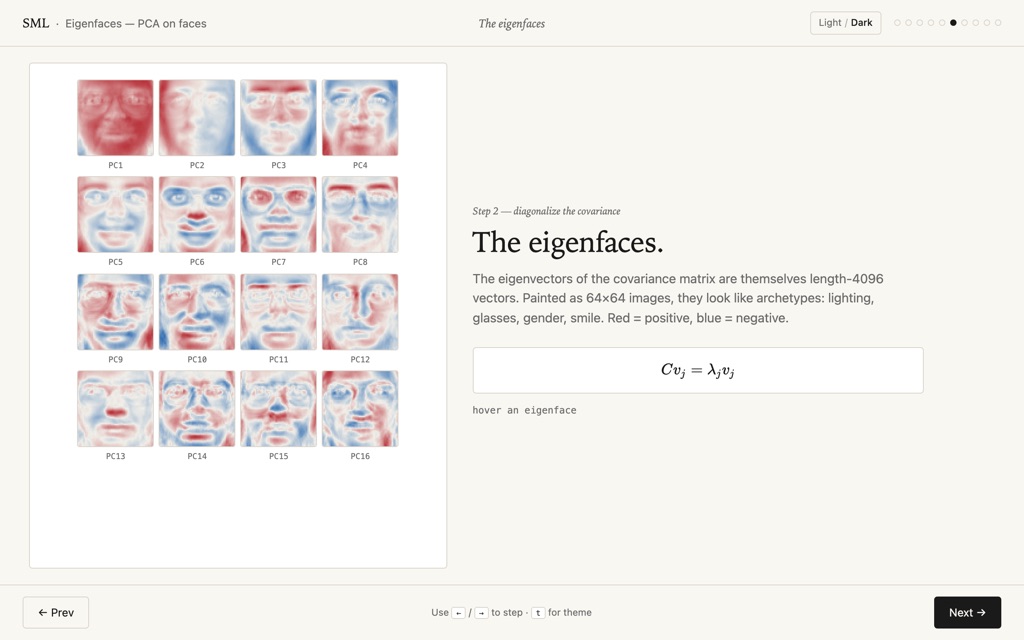This screenshot has width=1024, height=640.
Task: Click the Cv = λv formula box
Action: tap(698, 370)
